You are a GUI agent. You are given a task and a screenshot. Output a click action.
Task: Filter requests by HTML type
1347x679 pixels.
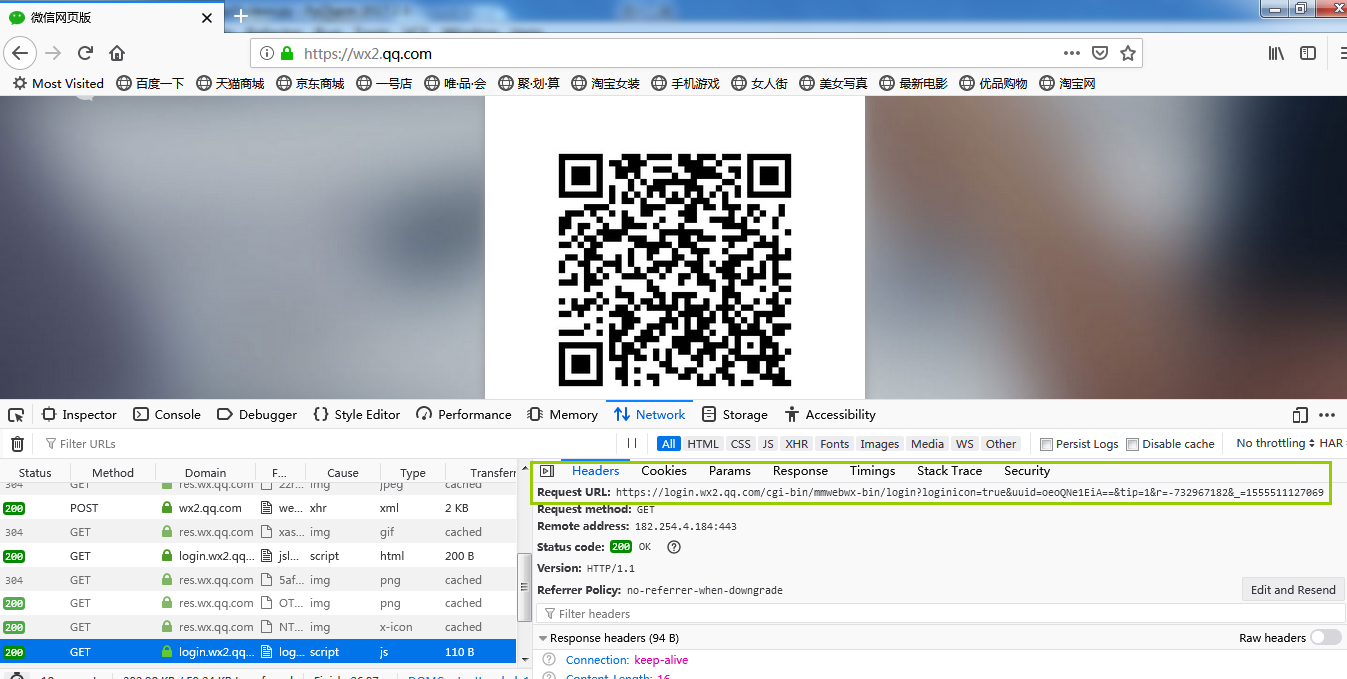click(x=703, y=444)
